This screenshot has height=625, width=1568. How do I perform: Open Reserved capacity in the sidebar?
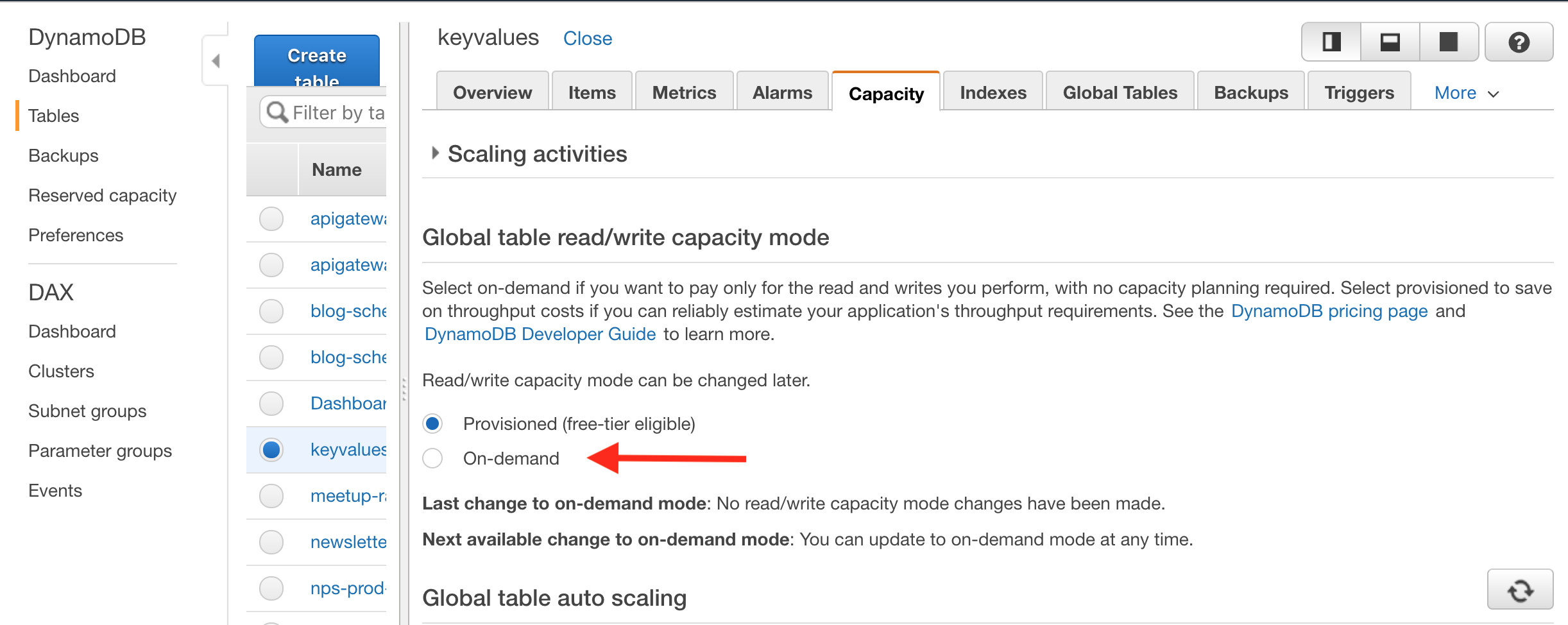click(x=103, y=195)
